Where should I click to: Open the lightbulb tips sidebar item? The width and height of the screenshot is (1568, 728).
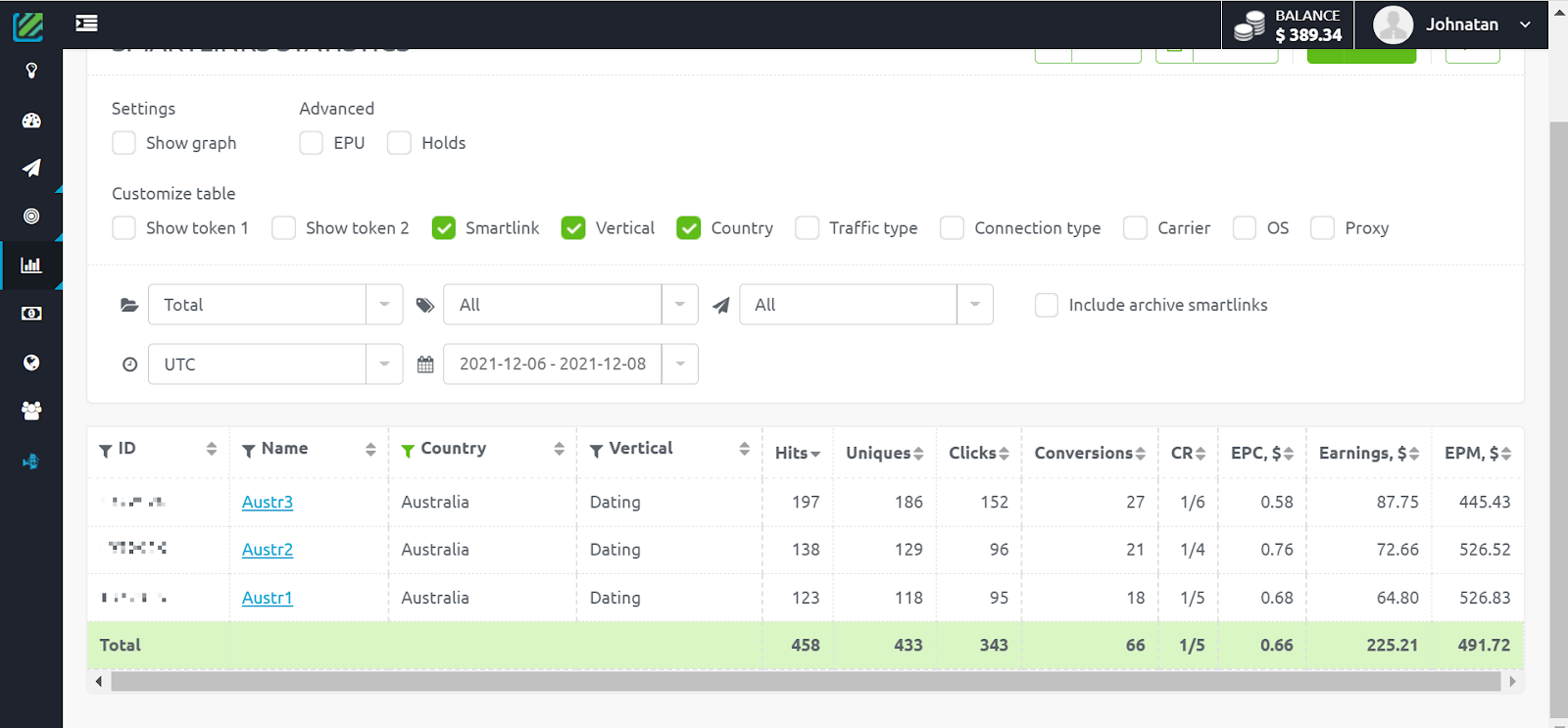click(x=31, y=71)
